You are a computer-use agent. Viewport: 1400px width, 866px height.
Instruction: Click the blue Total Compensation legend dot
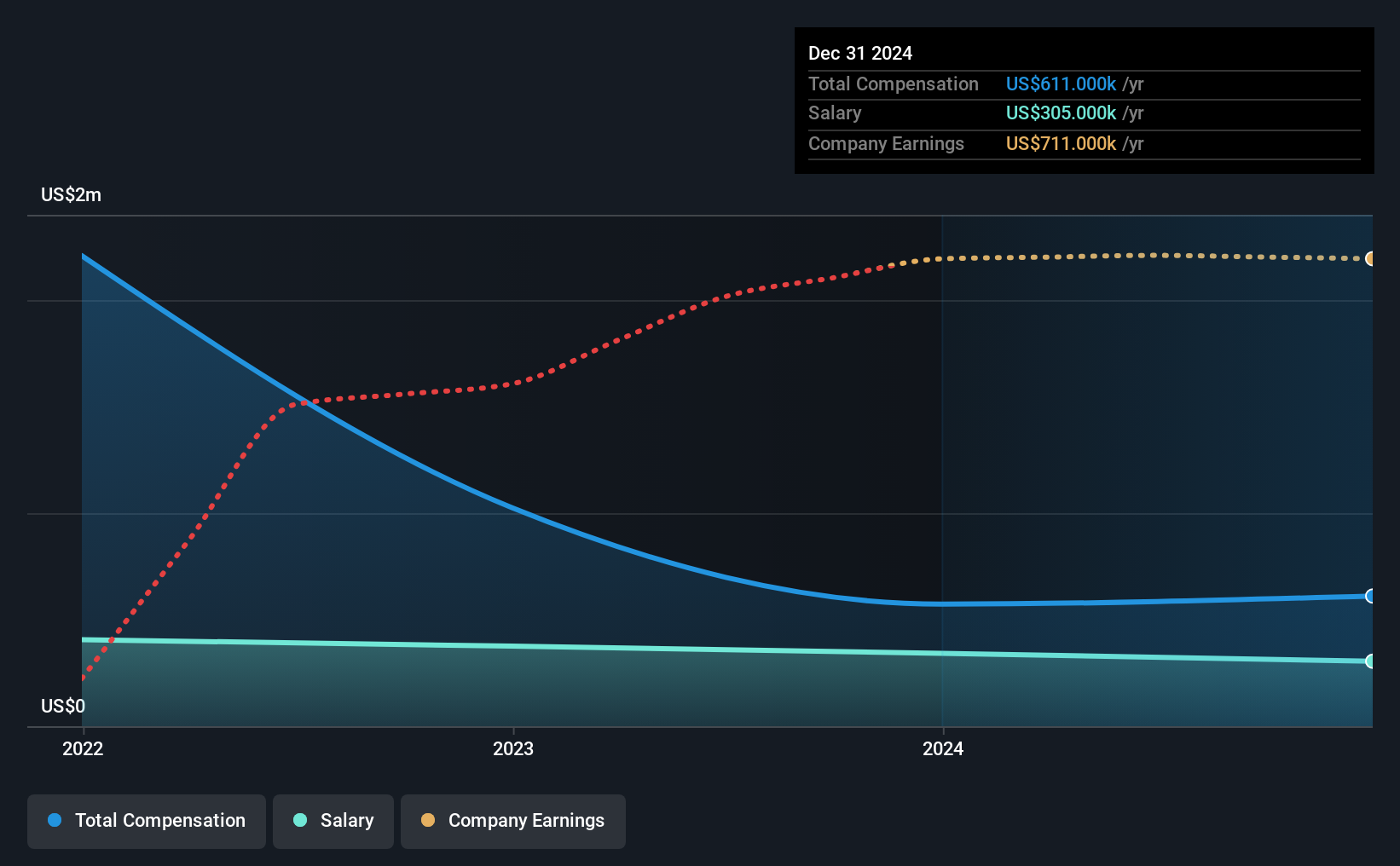point(55,820)
